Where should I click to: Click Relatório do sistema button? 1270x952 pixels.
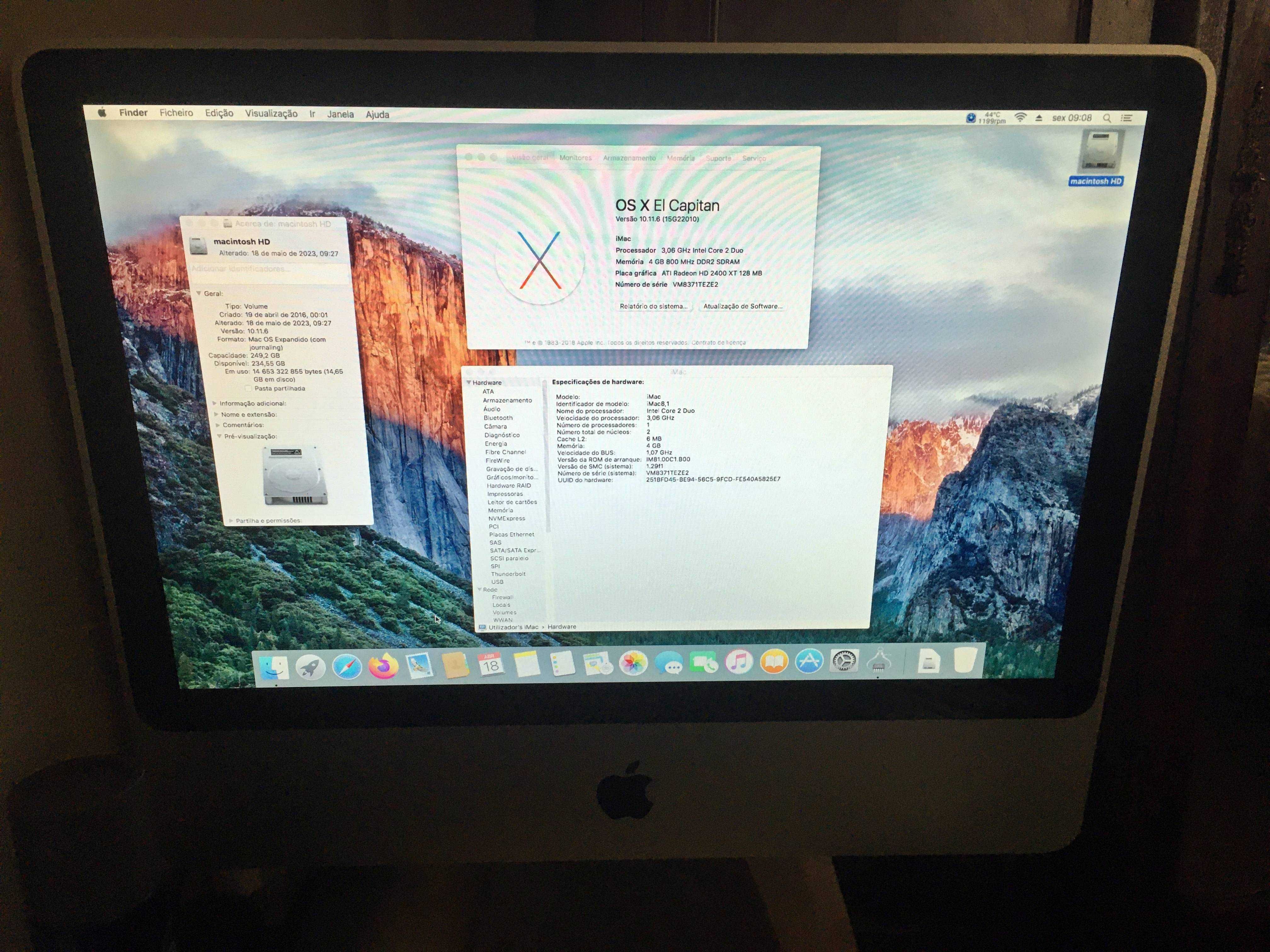(654, 306)
